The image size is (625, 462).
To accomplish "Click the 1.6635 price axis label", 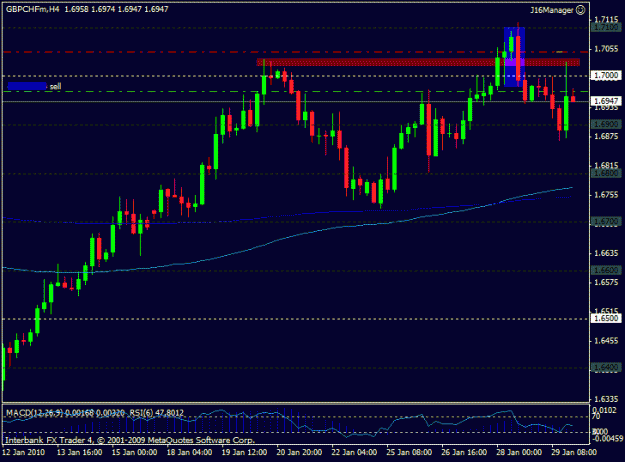I will pyautogui.click(x=606, y=253).
